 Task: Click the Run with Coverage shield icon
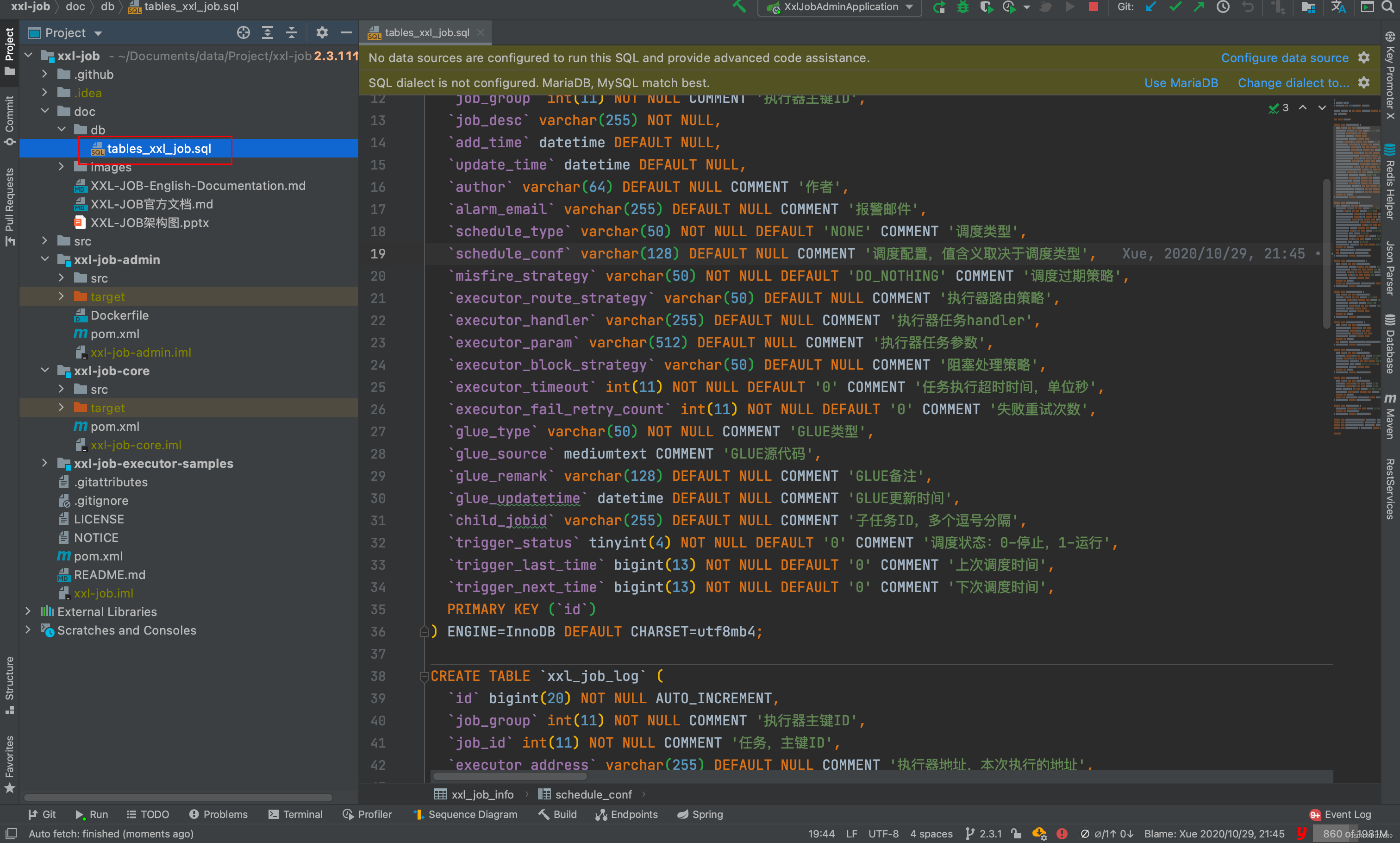click(x=987, y=7)
